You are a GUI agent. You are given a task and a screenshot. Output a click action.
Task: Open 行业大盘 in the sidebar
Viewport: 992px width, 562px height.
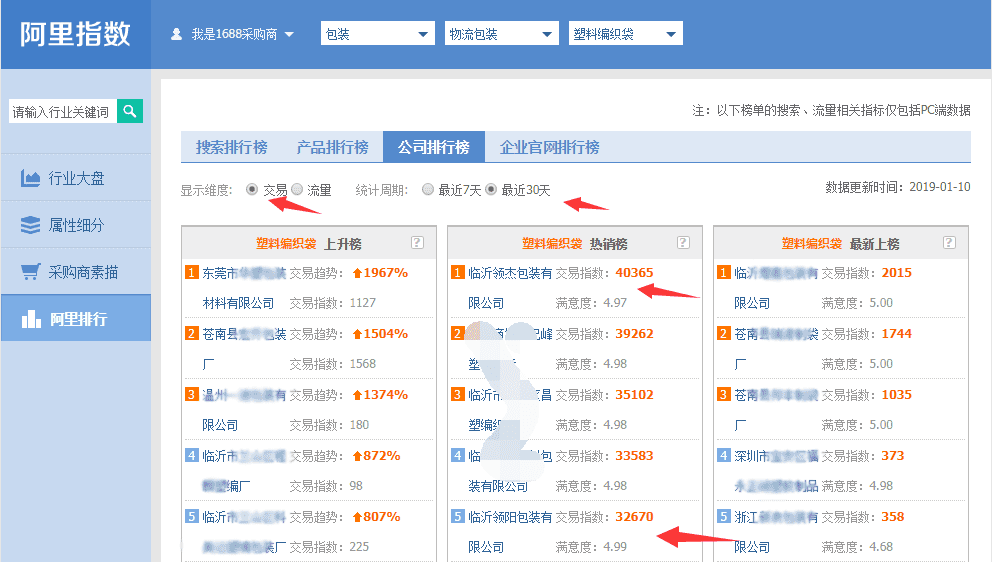76,178
